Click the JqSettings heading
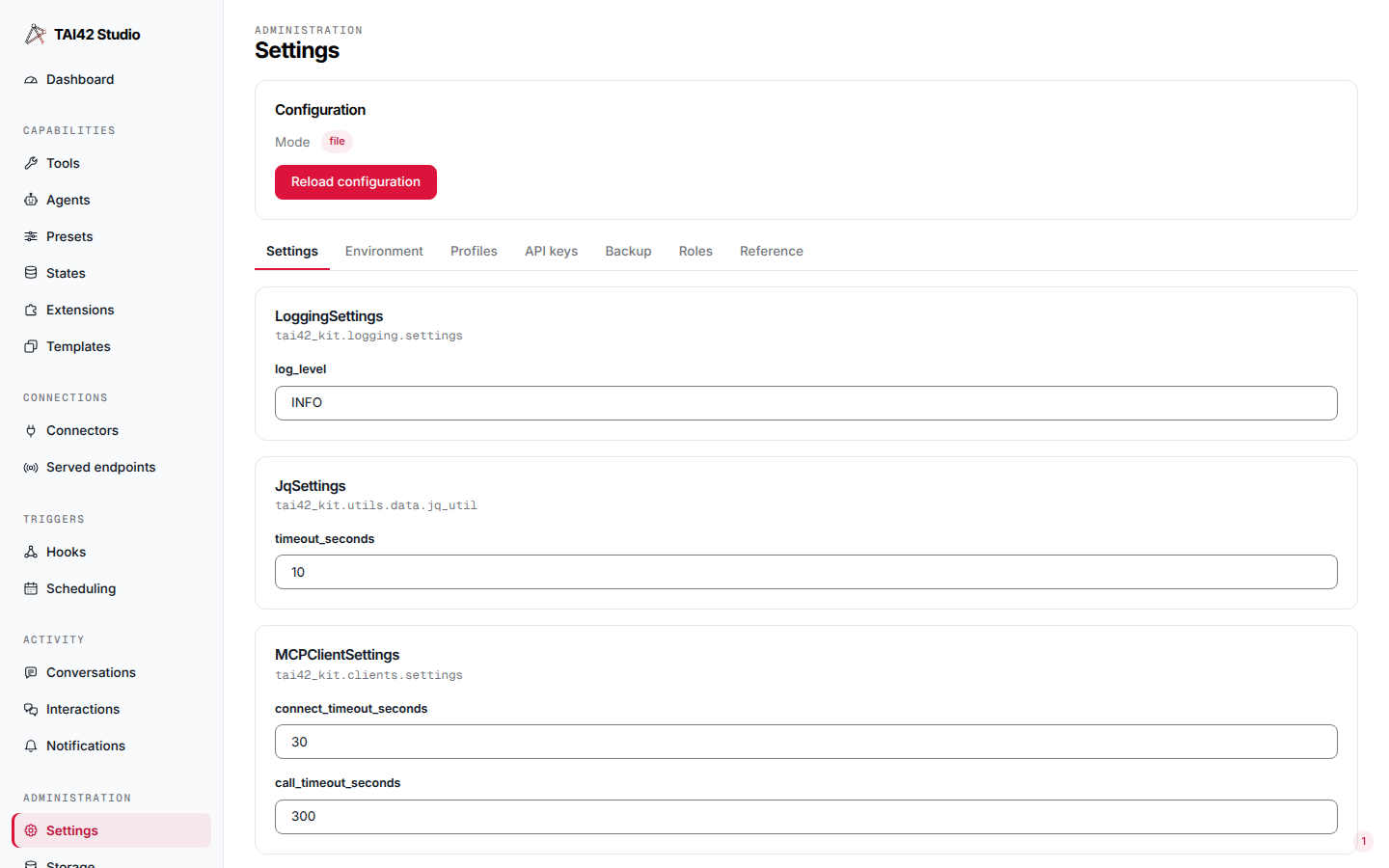The height and width of the screenshot is (868, 1389). point(311,486)
